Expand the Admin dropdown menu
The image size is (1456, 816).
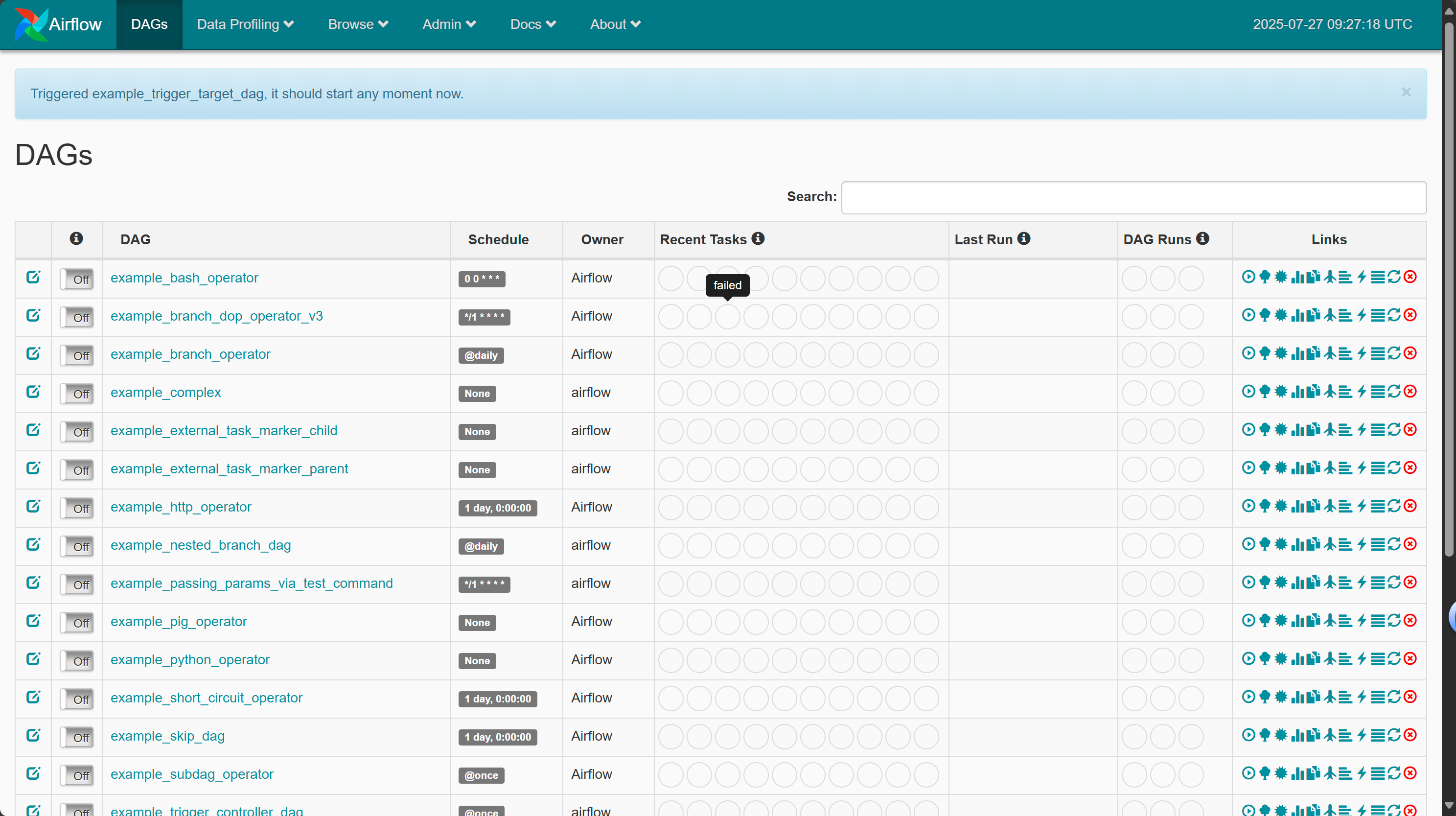[x=449, y=24]
